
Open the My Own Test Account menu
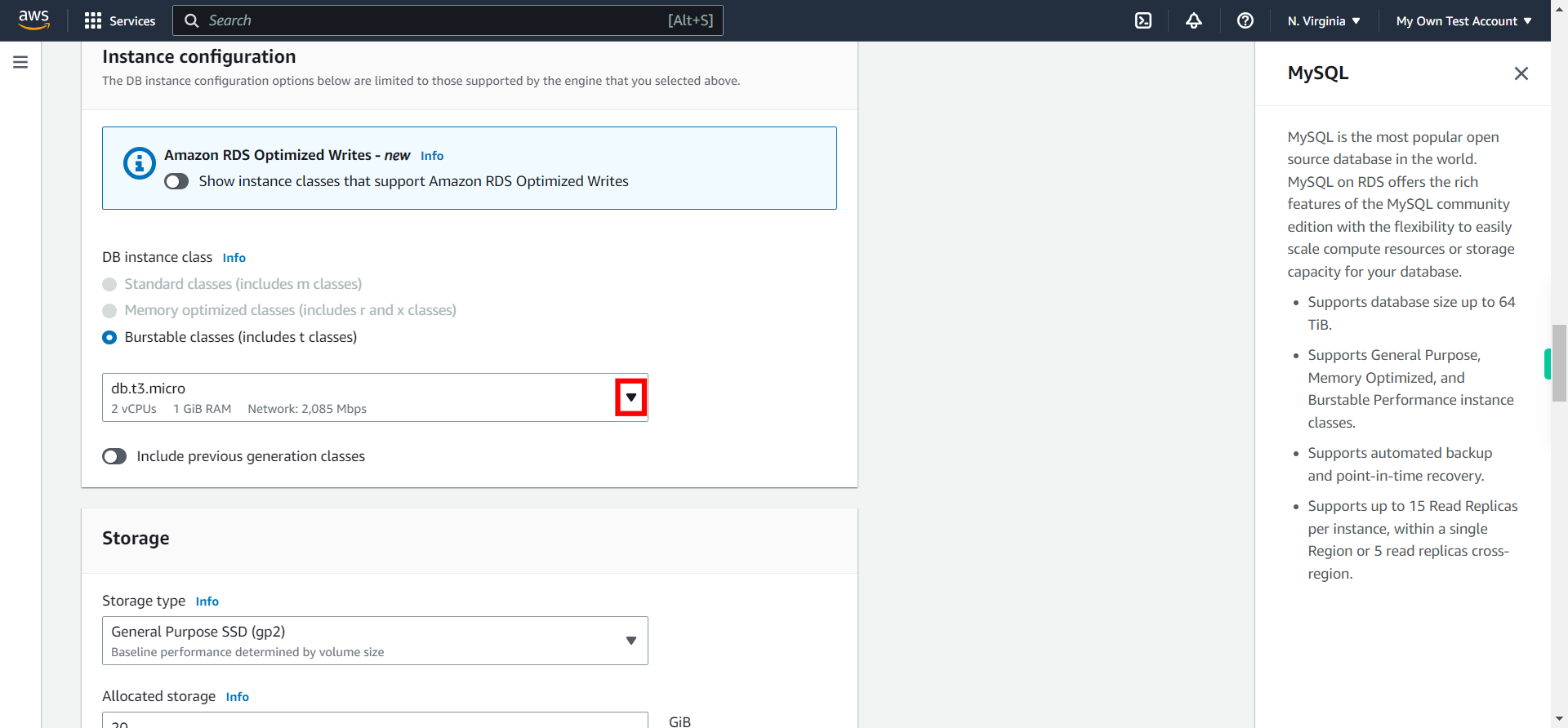[1463, 21]
